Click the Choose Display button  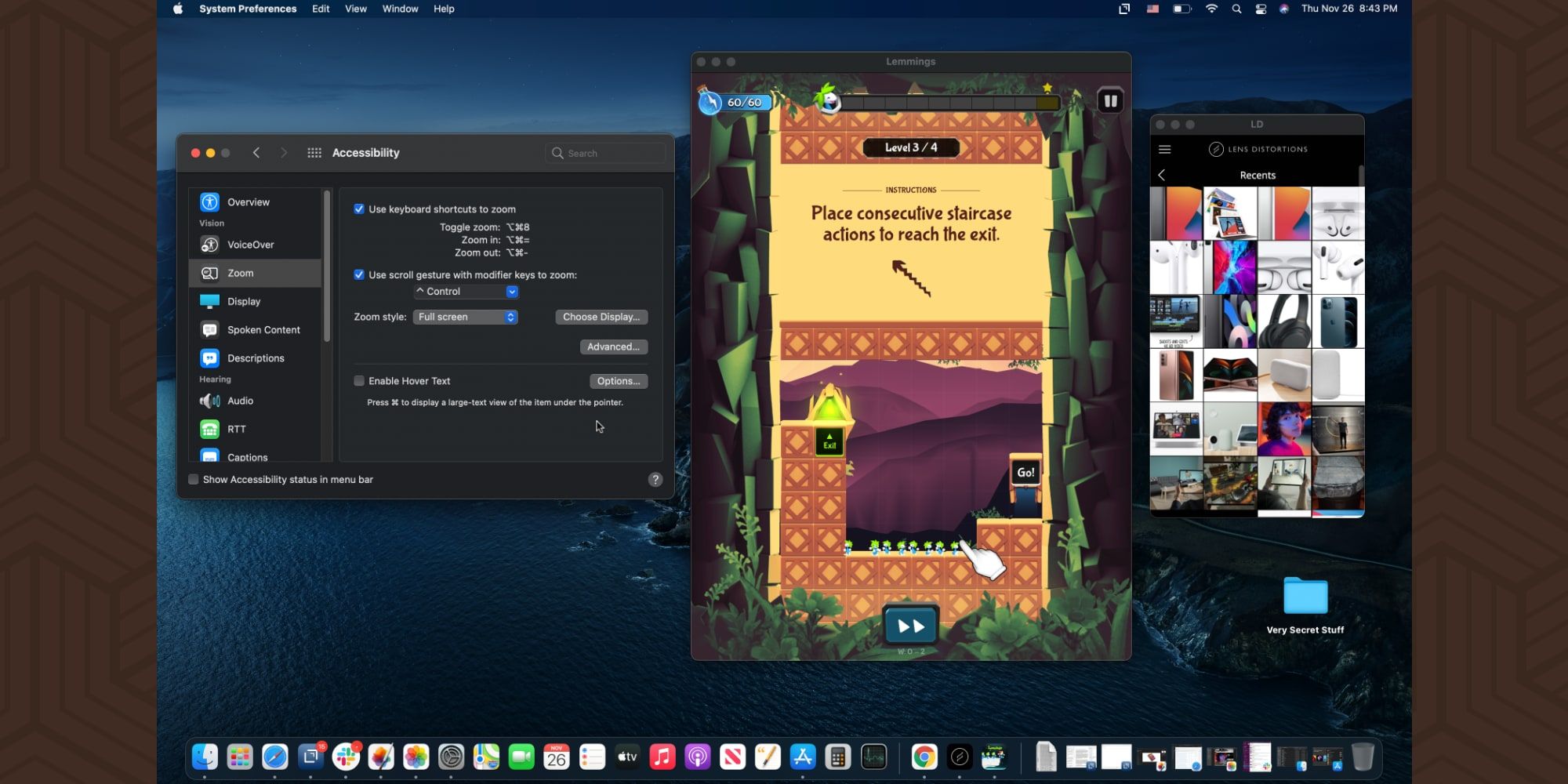[601, 317]
